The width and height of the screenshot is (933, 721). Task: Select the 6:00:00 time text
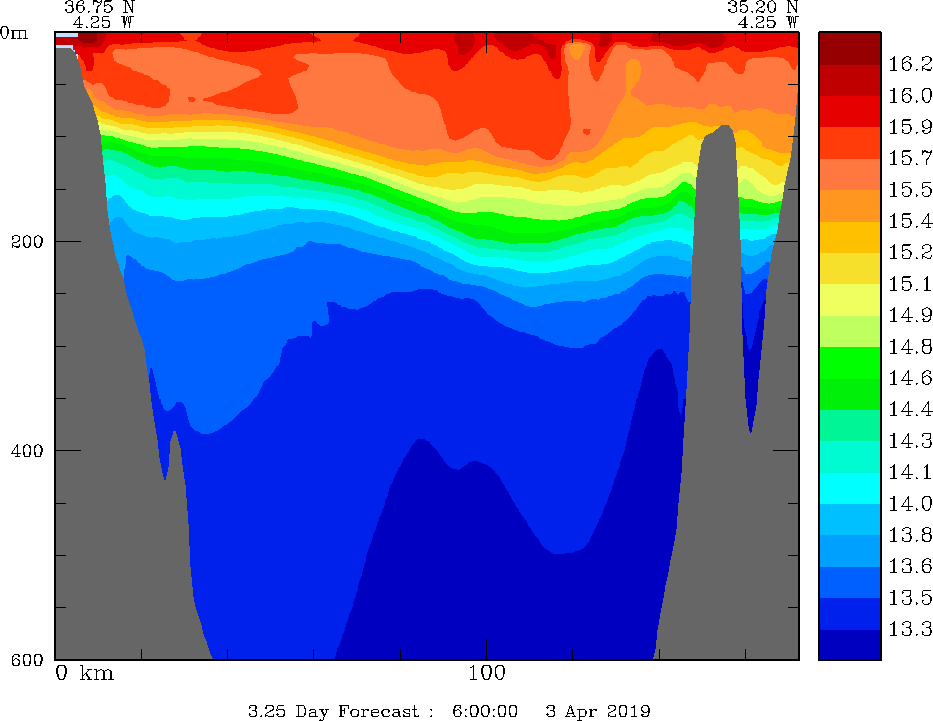tap(485, 711)
